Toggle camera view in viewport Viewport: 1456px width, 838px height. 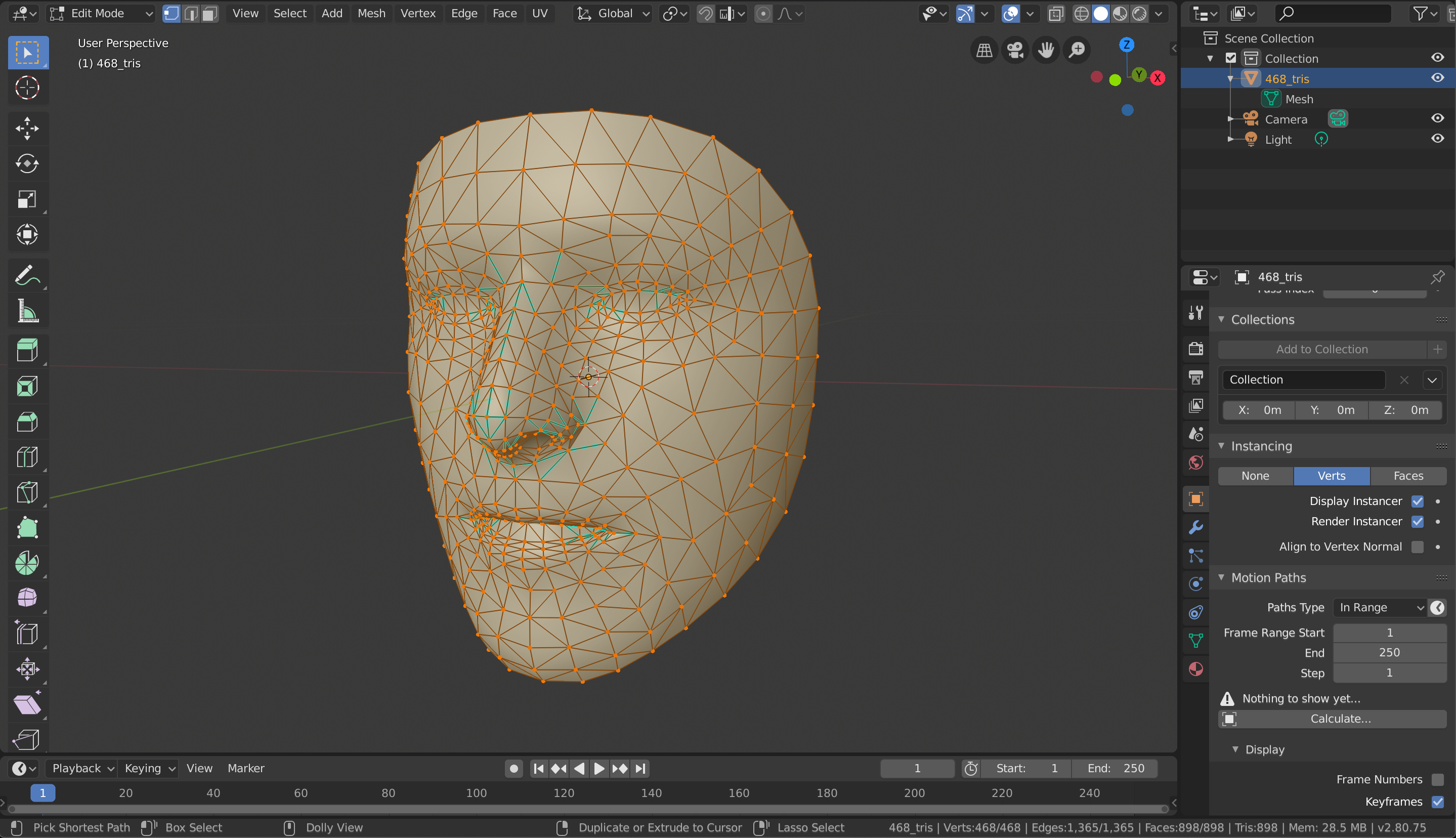click(x=1015, y=50)
